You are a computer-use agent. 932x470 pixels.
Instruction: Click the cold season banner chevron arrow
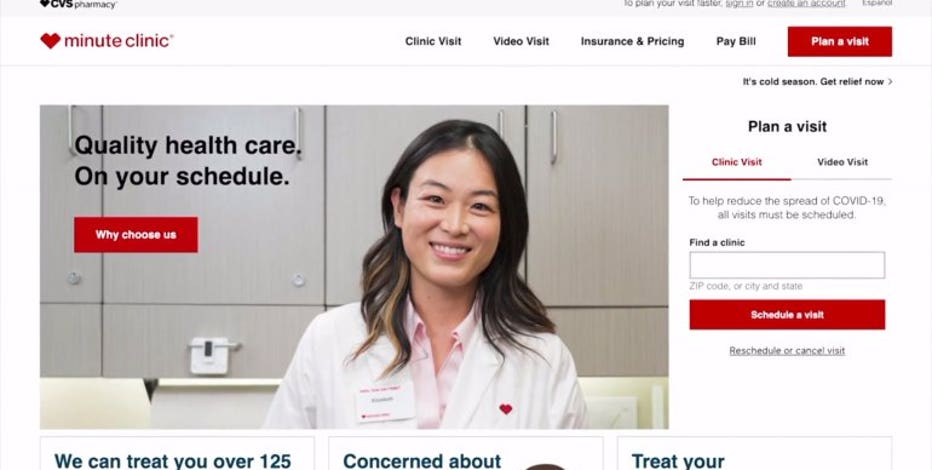[x=890, y=82]
